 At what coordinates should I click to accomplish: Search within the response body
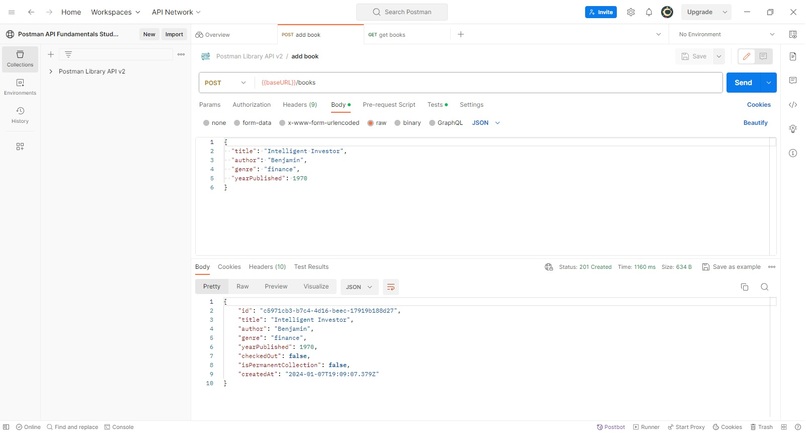point(764,287)
